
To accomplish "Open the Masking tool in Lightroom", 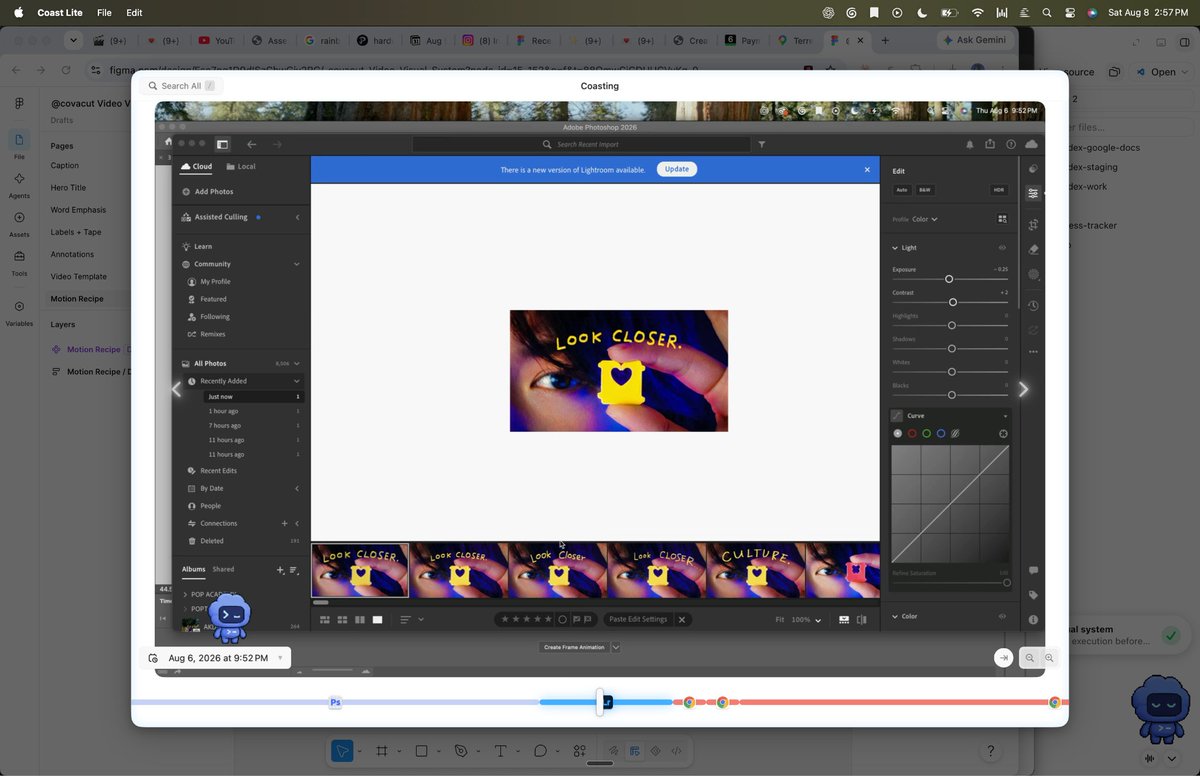I will click(1033, 274).
